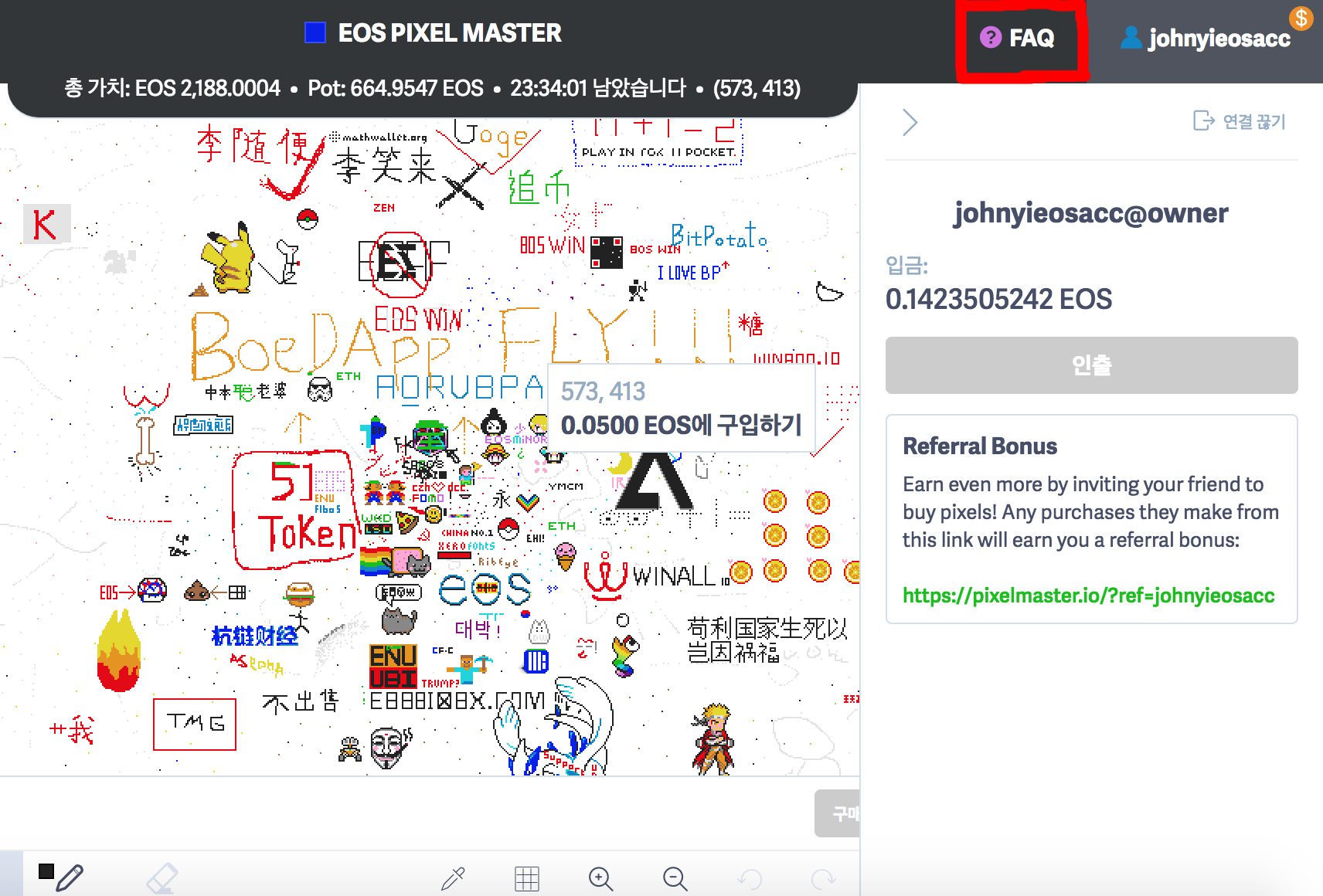The height and width of the screenshot is (896, 1323).
Task: Click the flame pixel art on canvas
Action: click(119, 650)
